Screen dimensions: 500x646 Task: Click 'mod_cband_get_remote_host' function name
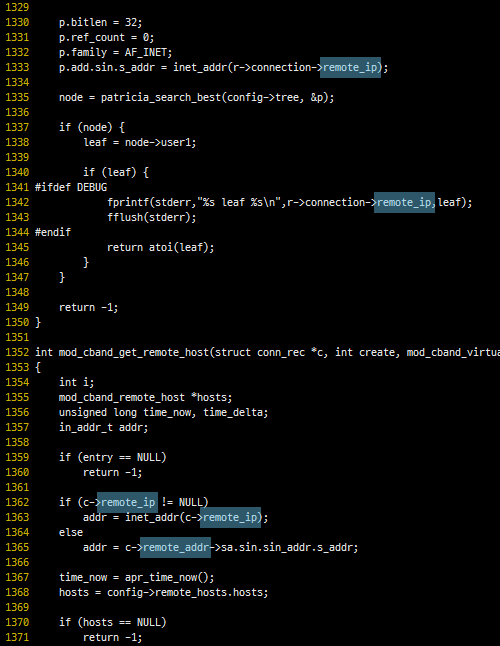[133, 352]
